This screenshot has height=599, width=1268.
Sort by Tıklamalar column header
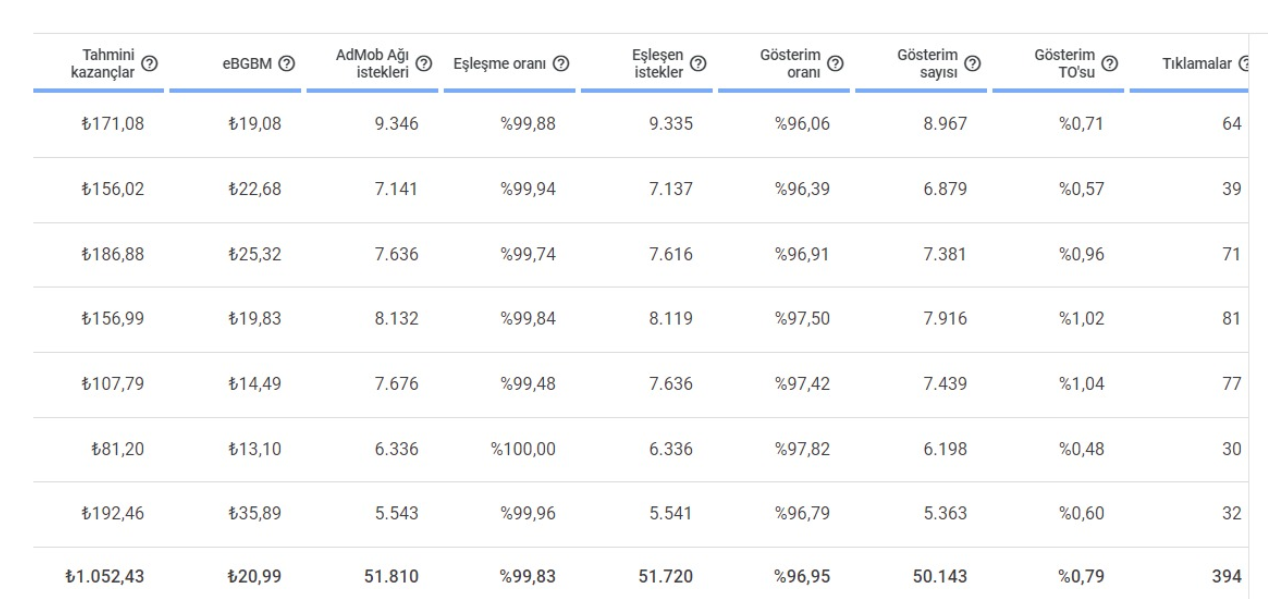tap(1197, 64)
